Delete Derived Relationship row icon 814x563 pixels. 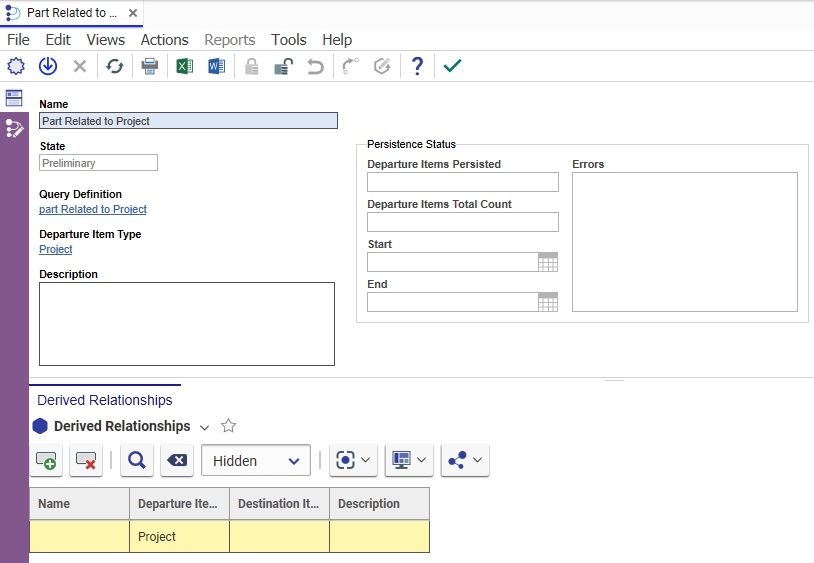[86, 460]
